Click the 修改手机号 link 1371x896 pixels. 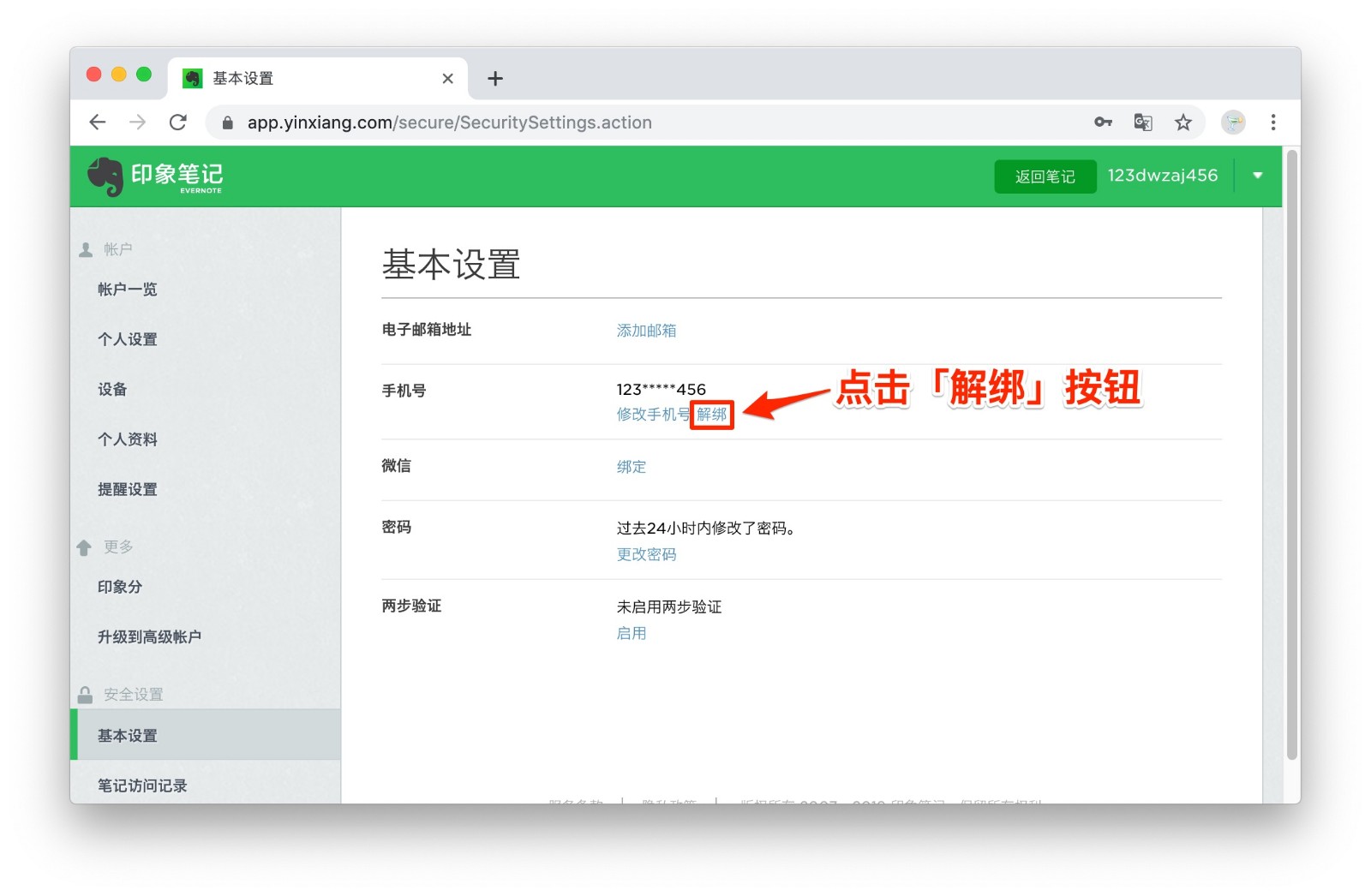[x=653, y=415]
